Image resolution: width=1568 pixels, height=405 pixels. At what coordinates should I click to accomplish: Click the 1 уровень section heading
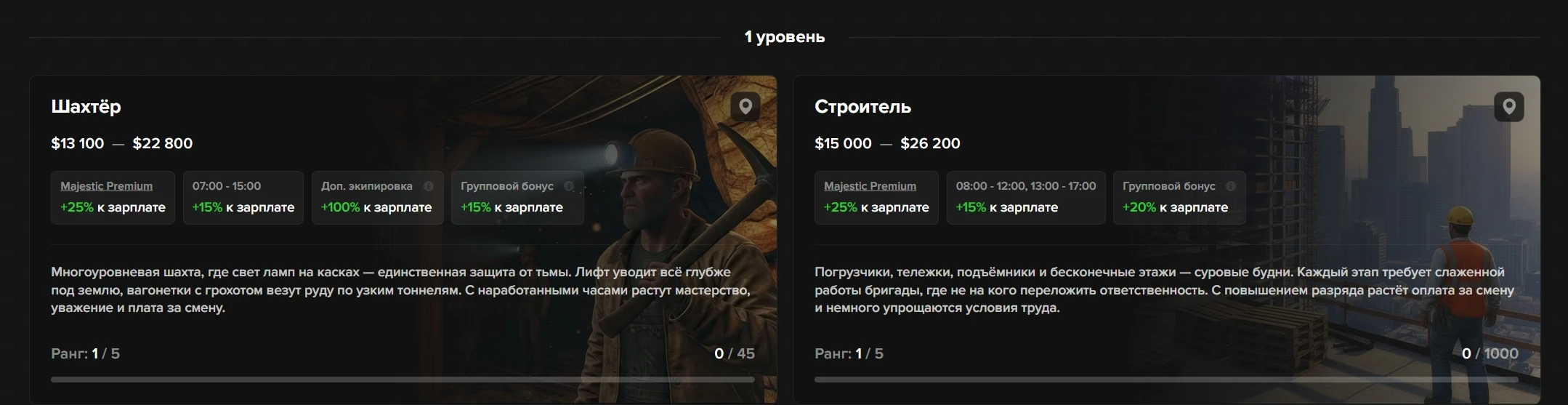784,37
